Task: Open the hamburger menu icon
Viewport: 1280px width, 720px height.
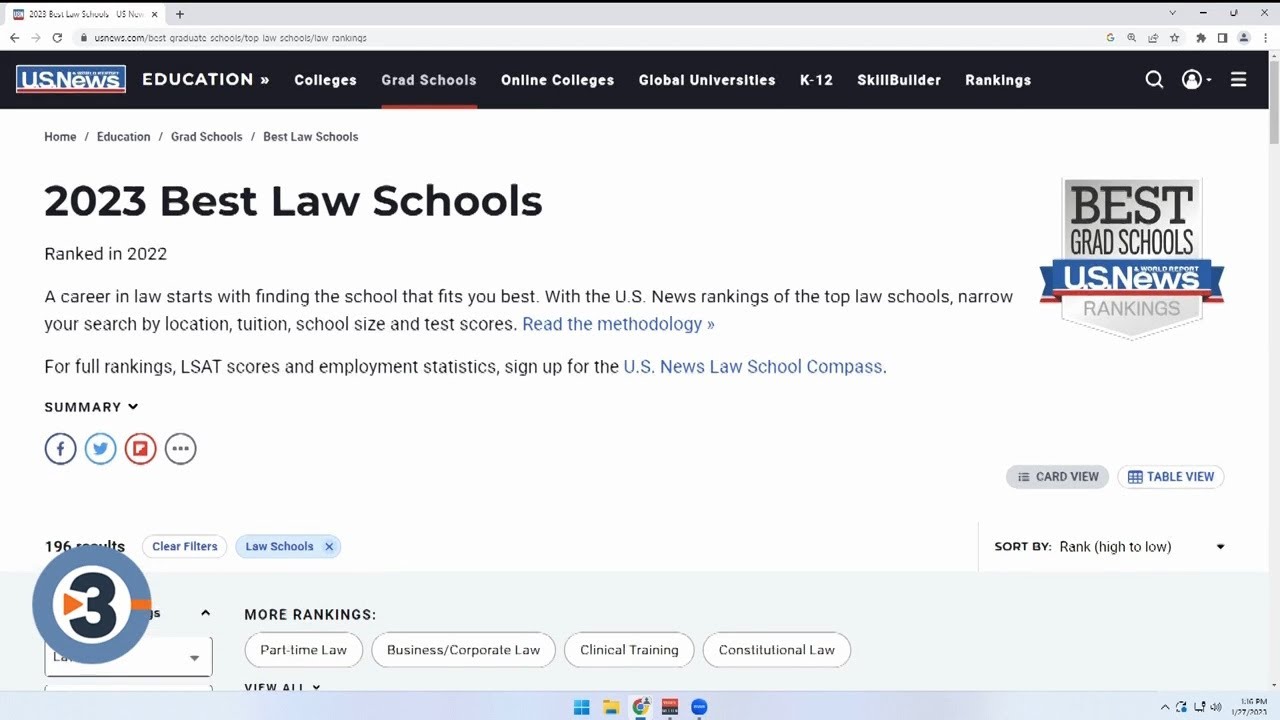Action: [1238, 80]
